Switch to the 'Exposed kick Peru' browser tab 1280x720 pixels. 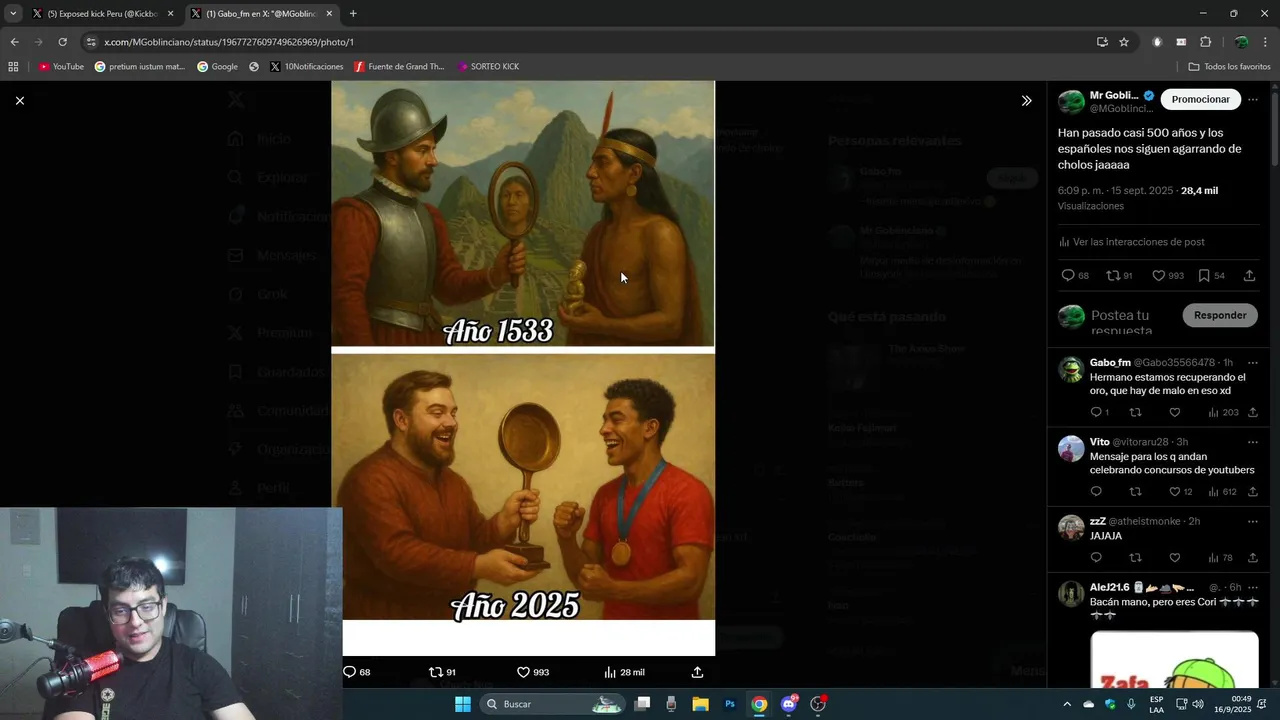pos(103,14)
